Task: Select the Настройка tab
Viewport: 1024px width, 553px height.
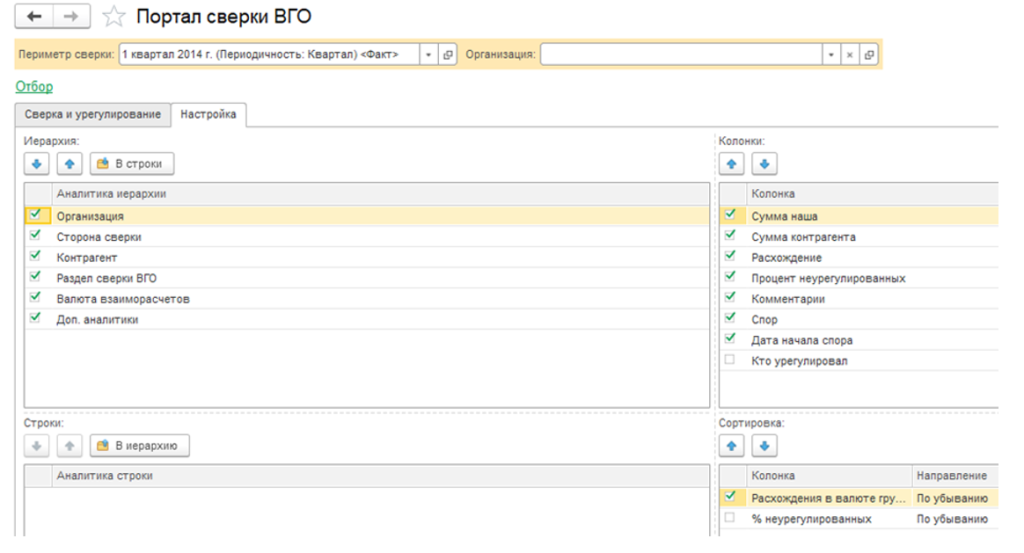Action: [208, 115]
